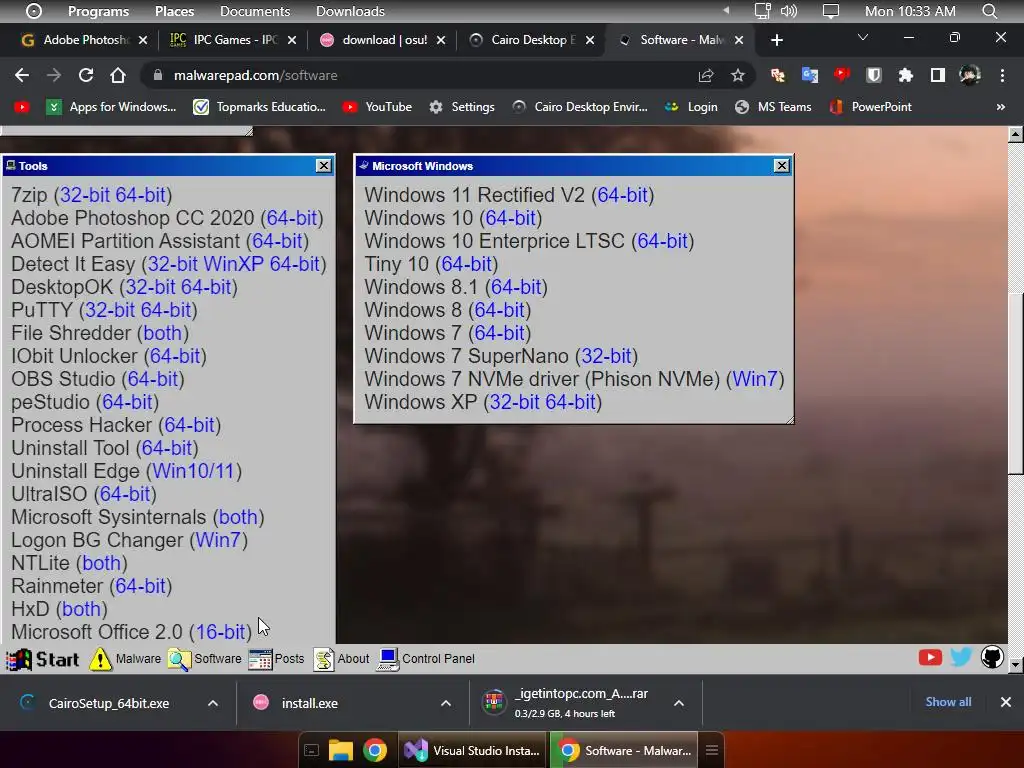Open YouTube bookmark
This screenshot has width=1024, height=768.
click(x=377, y=106)
